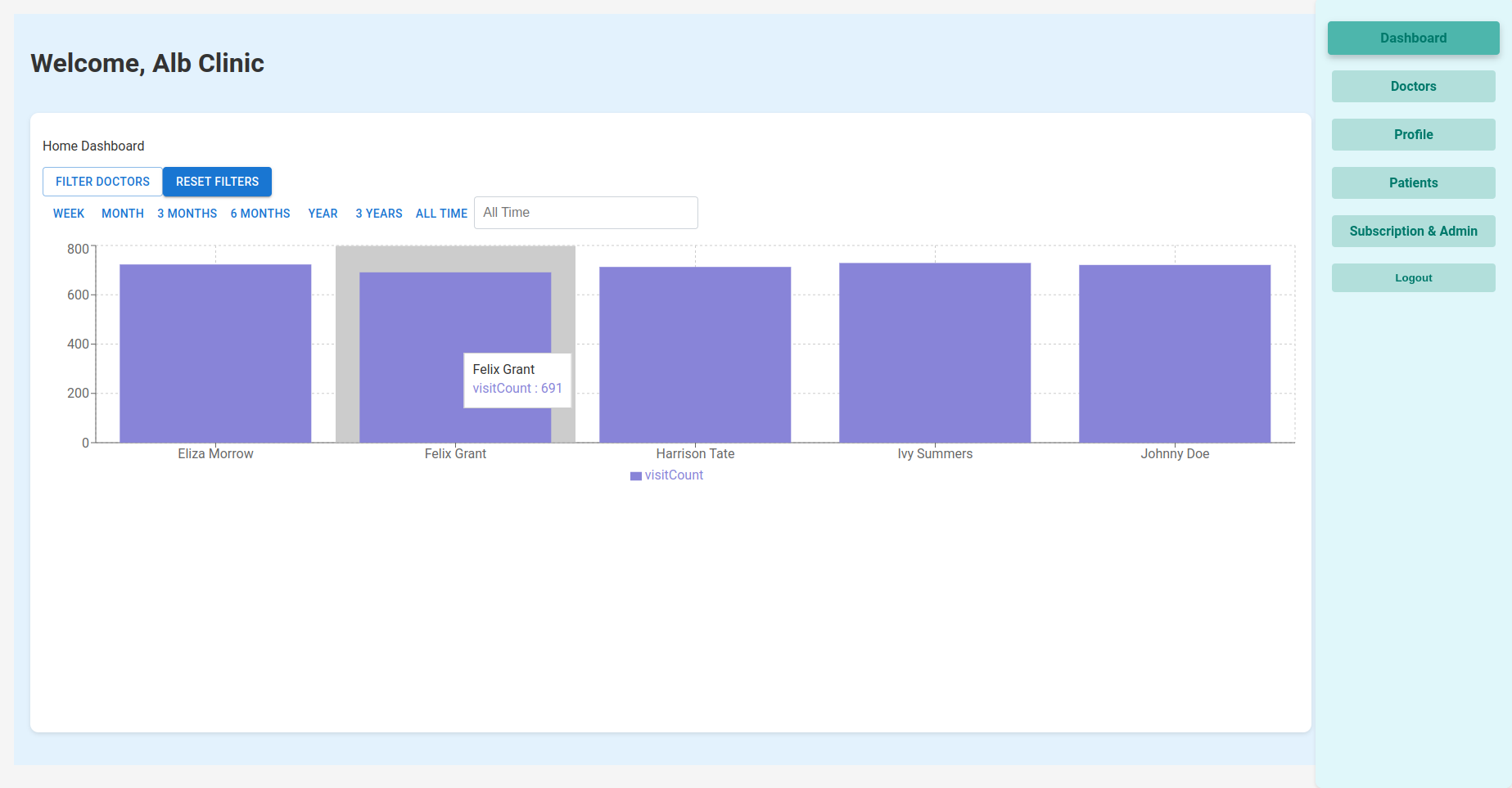Screen dimensions: 1512x788
Task: Click the 800 y-axis tick label
Action: [x=78, y=249]
